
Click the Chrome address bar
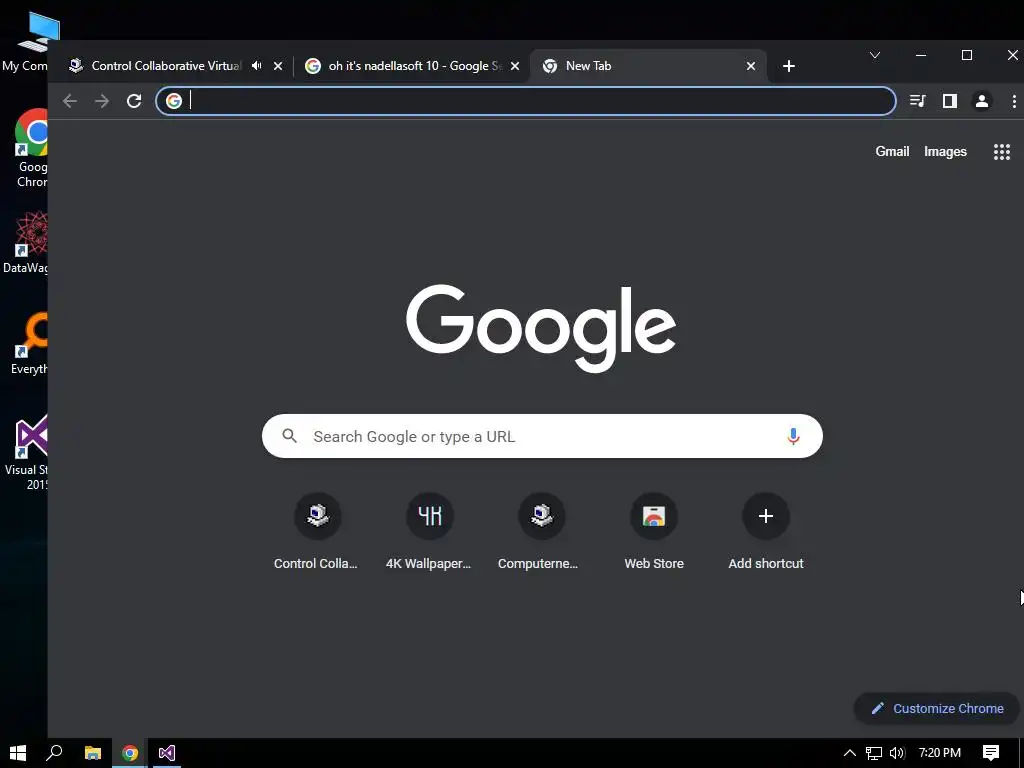(526, 101)
